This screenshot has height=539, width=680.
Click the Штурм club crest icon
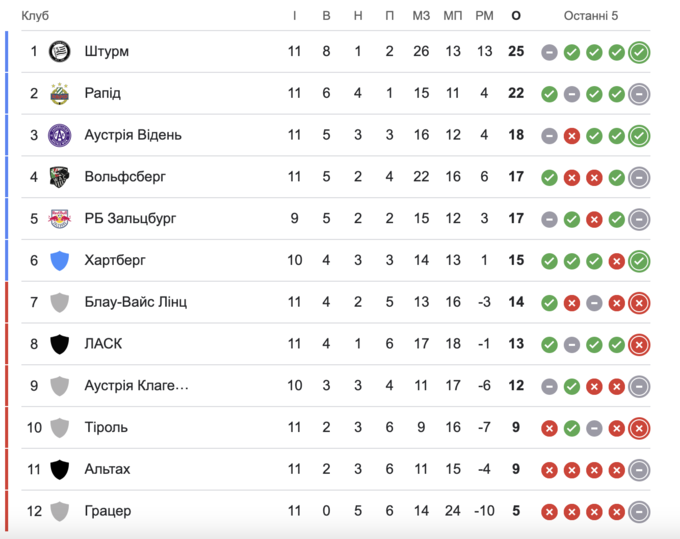(x=60, y=51)
